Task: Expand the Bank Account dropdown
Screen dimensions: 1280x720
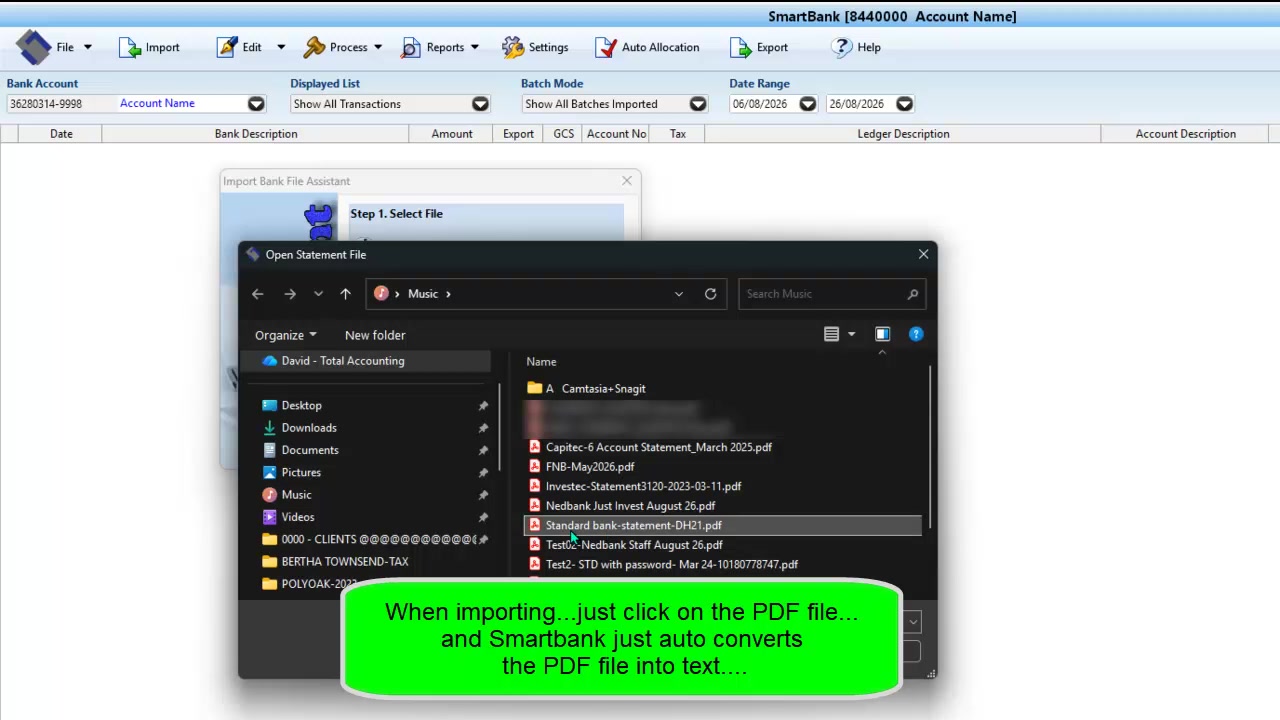Action: (x=256, y=104)
